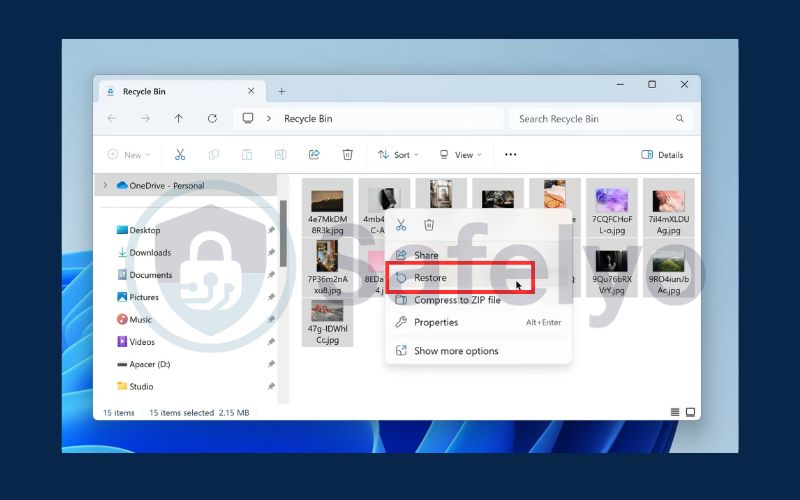Choose Share in the context menu
800x500 pixels.
(x=479, y=255)
